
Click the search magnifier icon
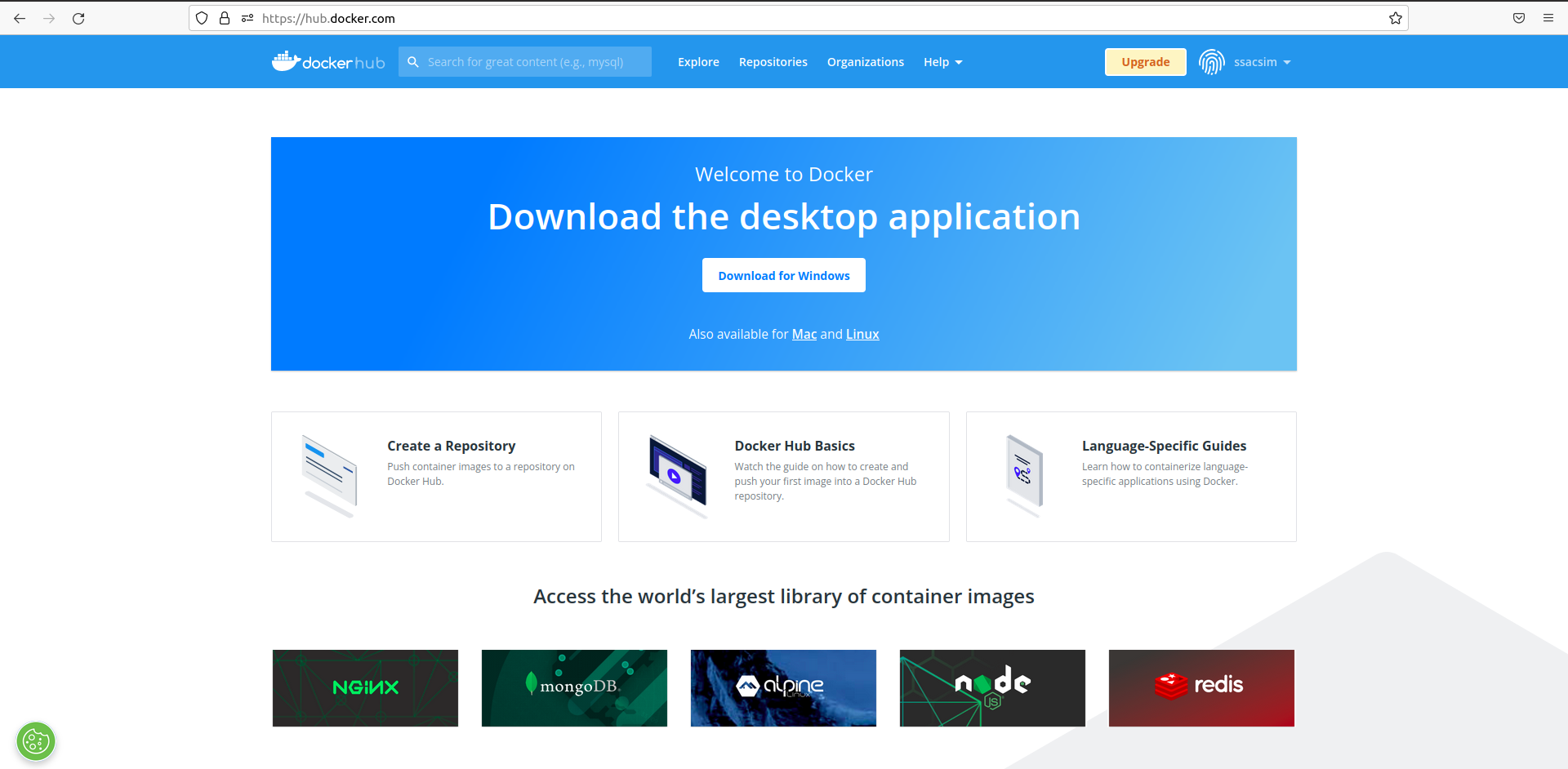(413, 62)
